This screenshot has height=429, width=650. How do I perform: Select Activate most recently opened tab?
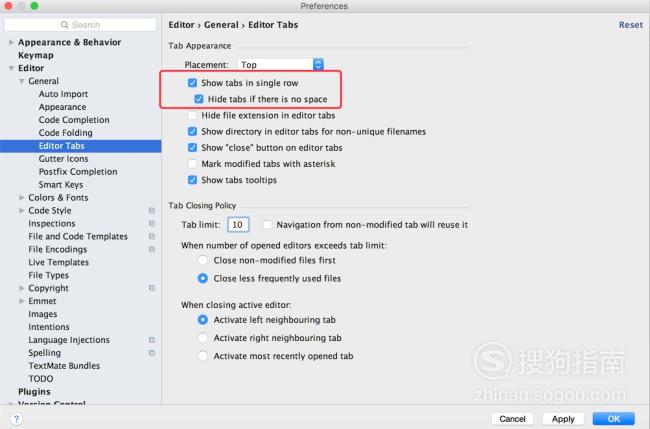(203, 356)
